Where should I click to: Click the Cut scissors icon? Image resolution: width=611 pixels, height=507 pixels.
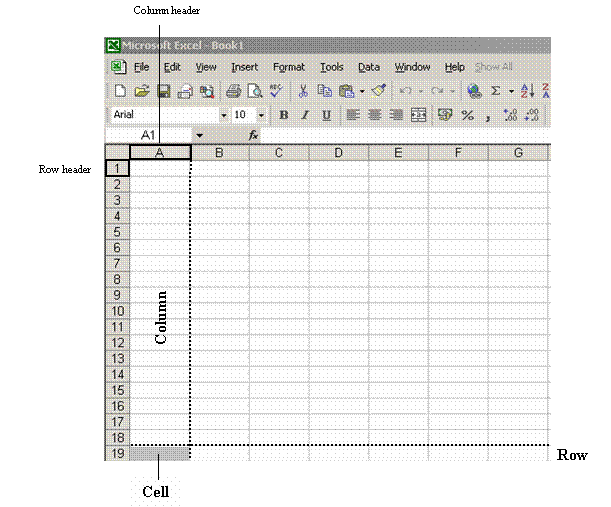coord(303,91)
